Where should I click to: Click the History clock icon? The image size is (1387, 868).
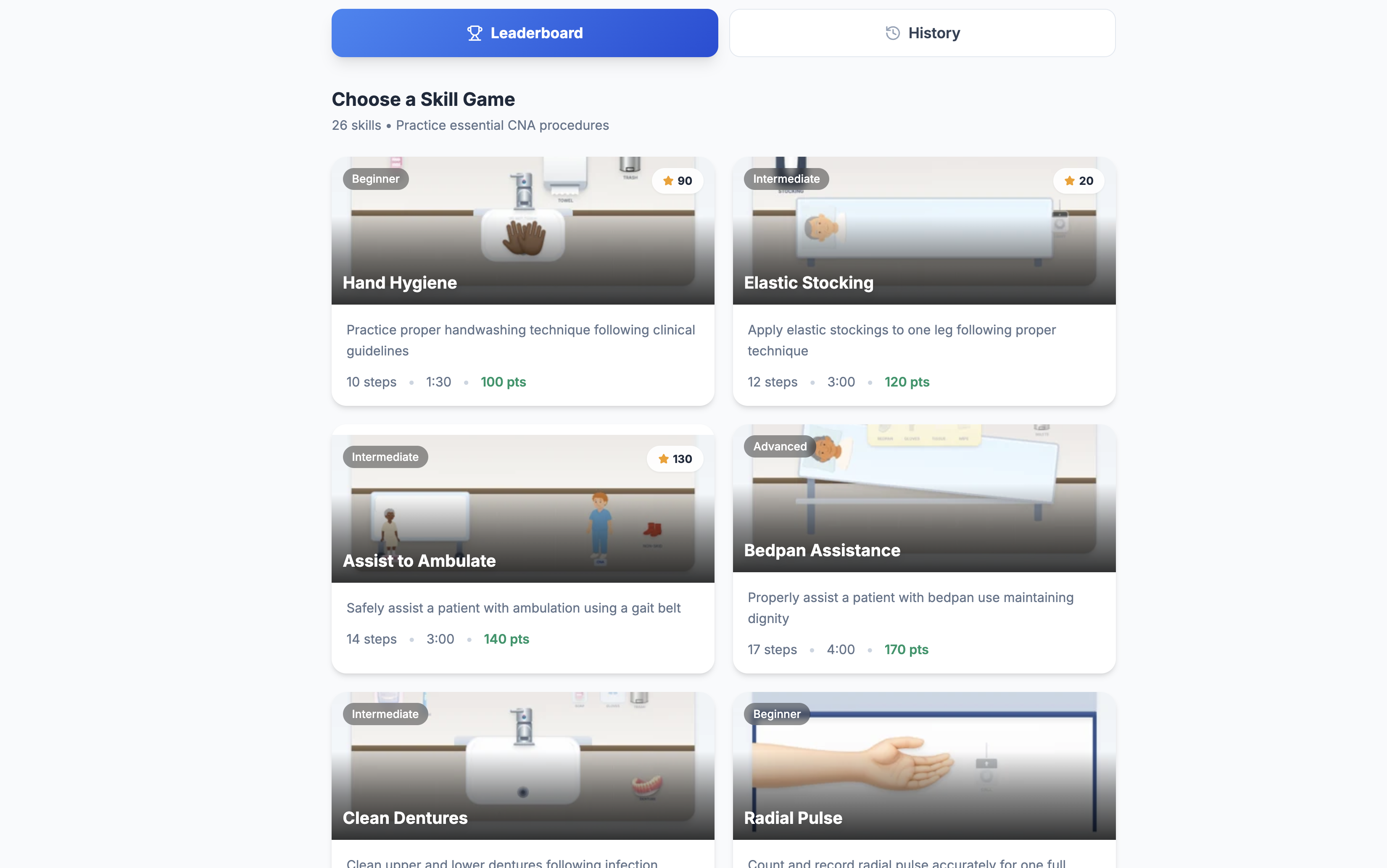point(892,33)
